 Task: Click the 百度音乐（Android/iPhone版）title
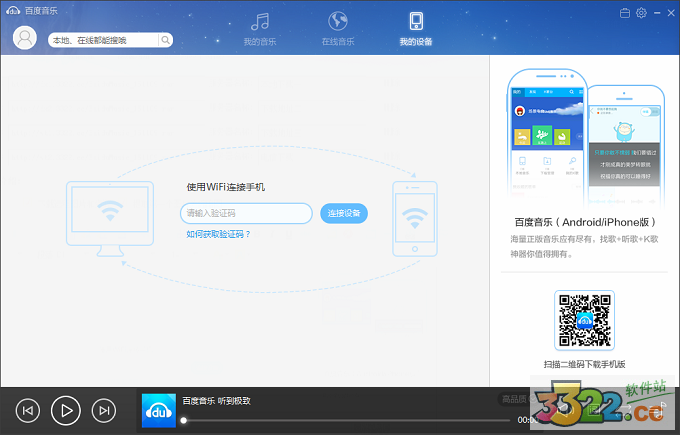(x=585, y=222)
